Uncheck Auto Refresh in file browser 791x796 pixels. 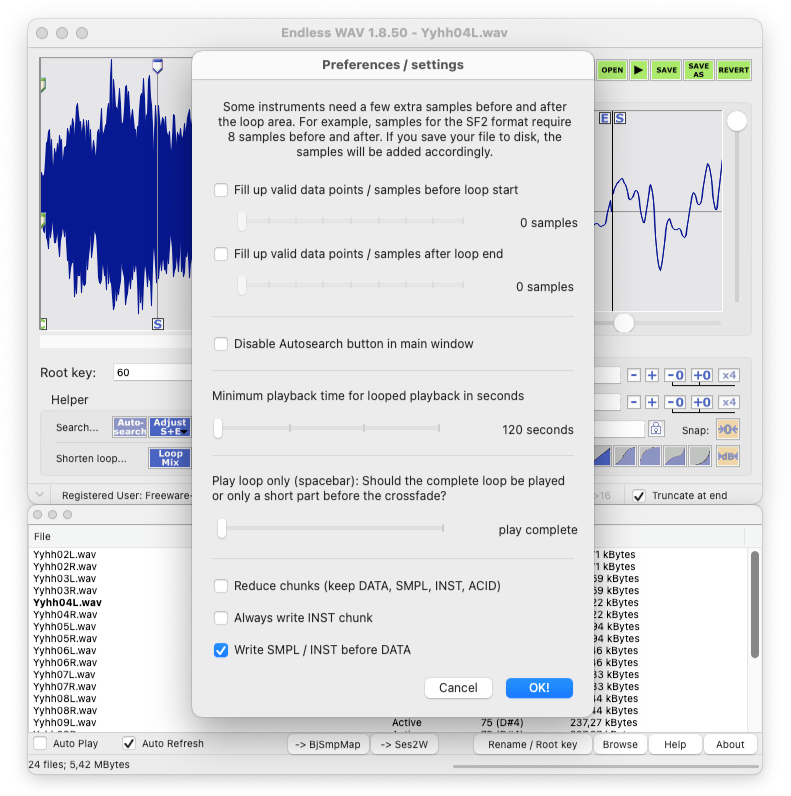pyautogui.click(x=128, y=743)
